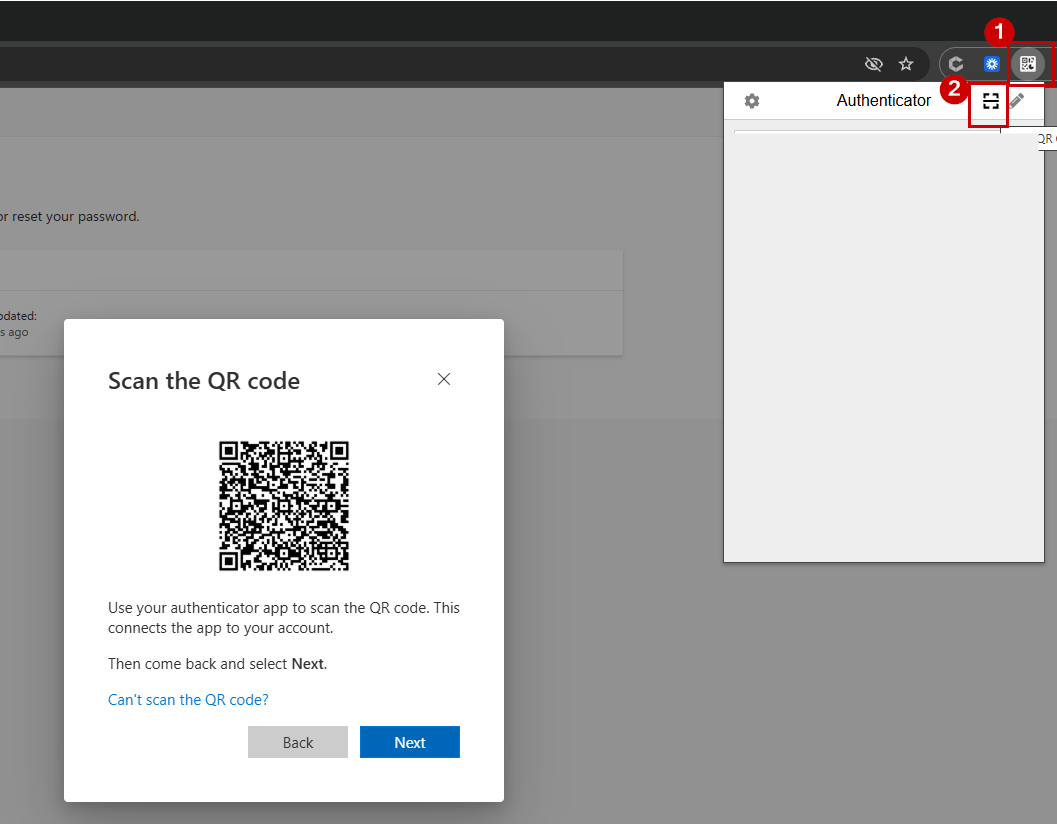1057x824 pixels.
Task: Click the crossed-out eye icon in address bar
Action: 874,64
